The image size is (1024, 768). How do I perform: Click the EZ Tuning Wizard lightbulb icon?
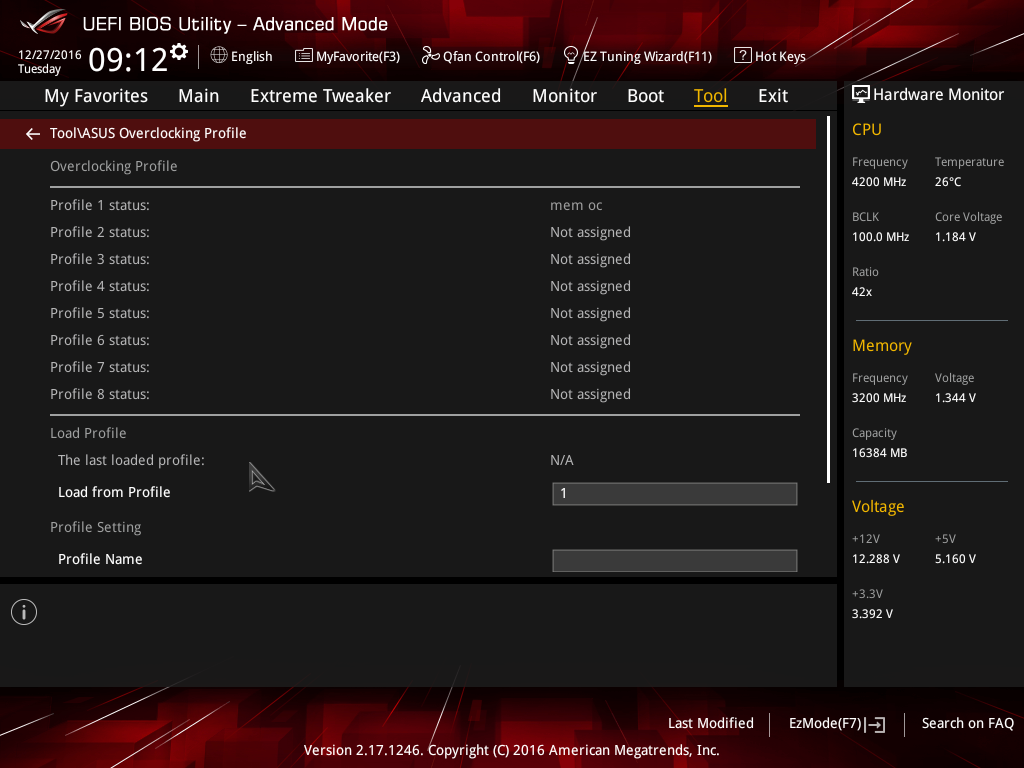(571, 56)
